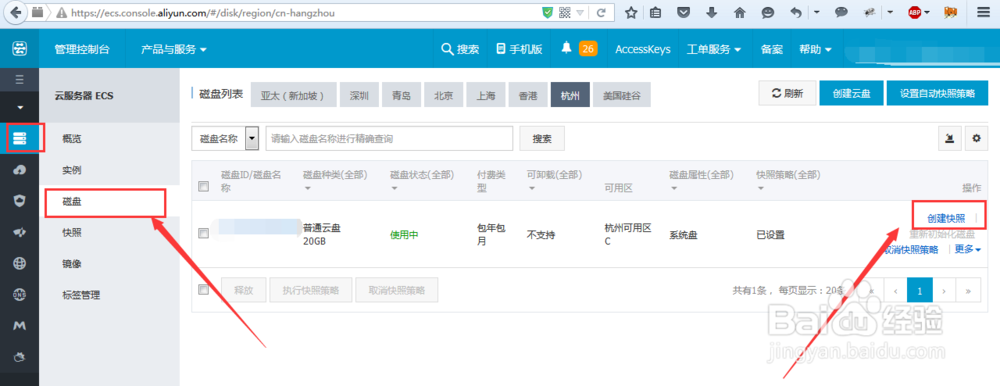1000x386 pixels.
Task: Tick the select-all checkbox in table header
Action: [x=203, y=186]
